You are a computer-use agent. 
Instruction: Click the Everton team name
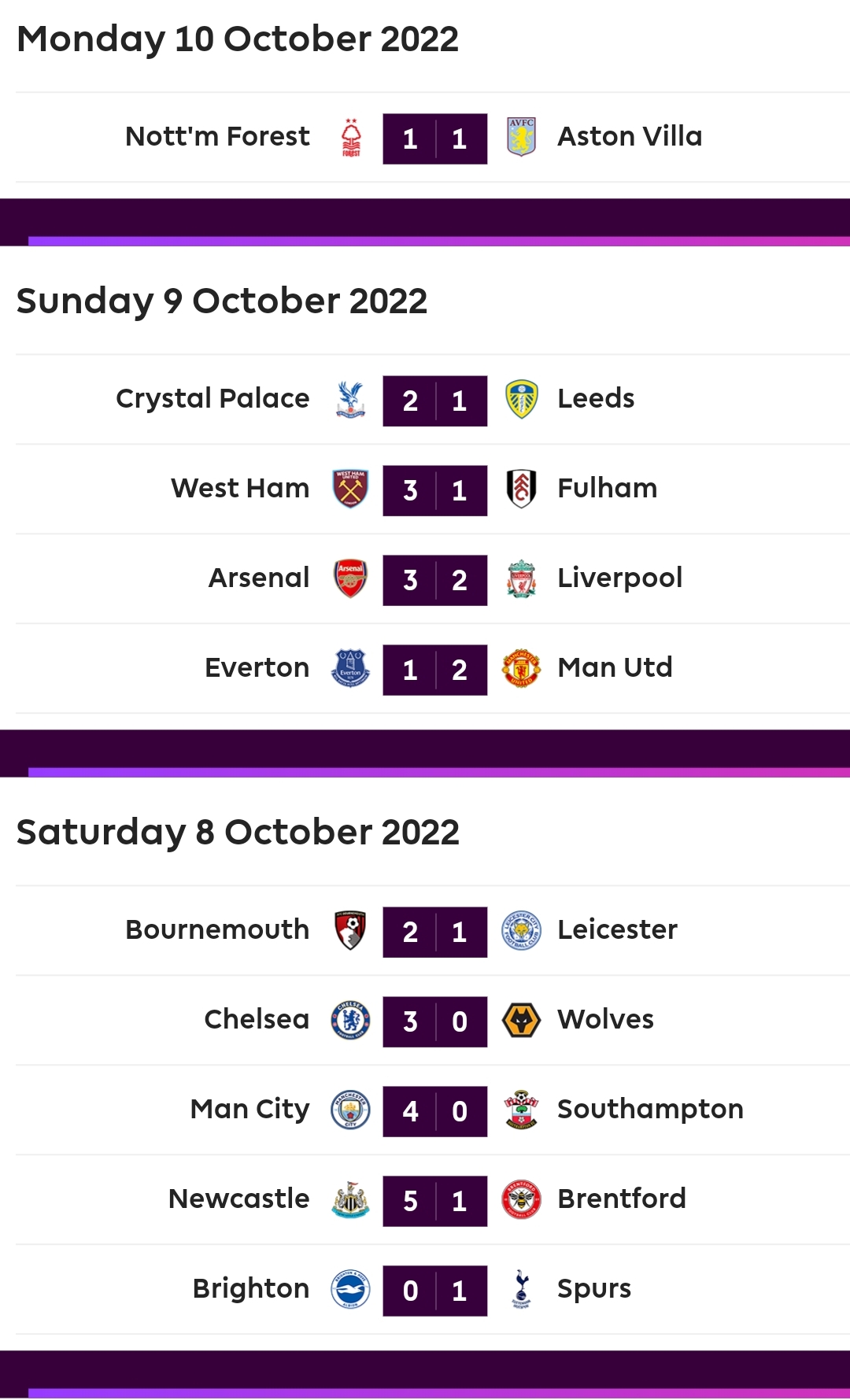click(257, 667)
